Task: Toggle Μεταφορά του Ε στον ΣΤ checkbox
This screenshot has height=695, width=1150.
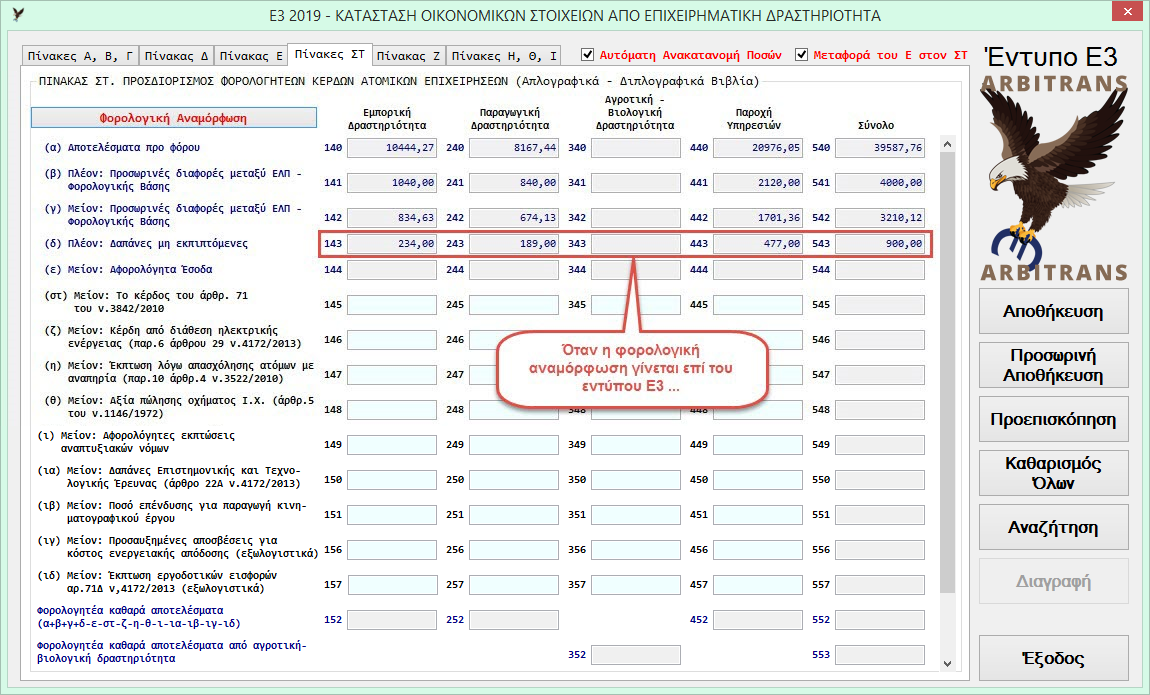Action: (802, 55)
